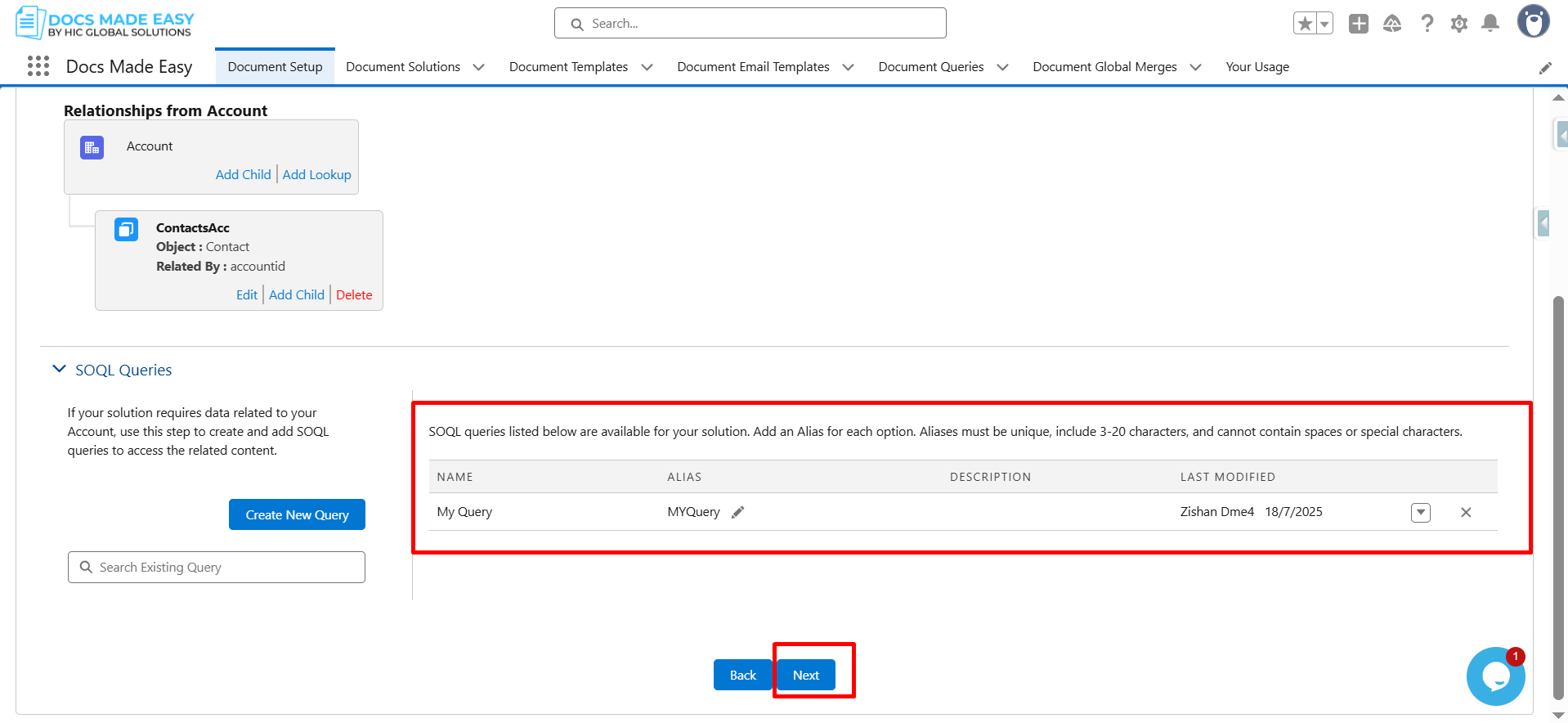This screenshot has height=723, width=1568.
Task: Click the Create New Query button
Action: click(297, 514)
